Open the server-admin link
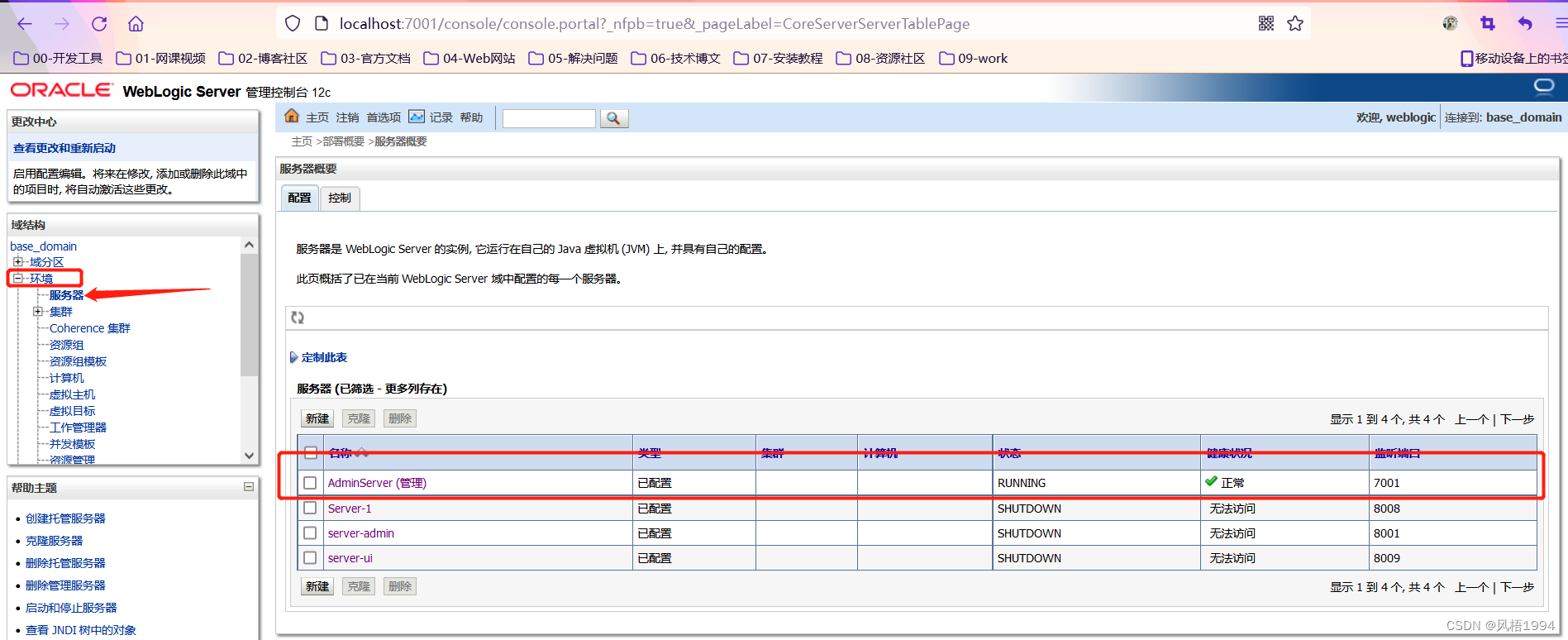Image resolution: width=1568 pixels, height=640 pixels. [361, 533]
